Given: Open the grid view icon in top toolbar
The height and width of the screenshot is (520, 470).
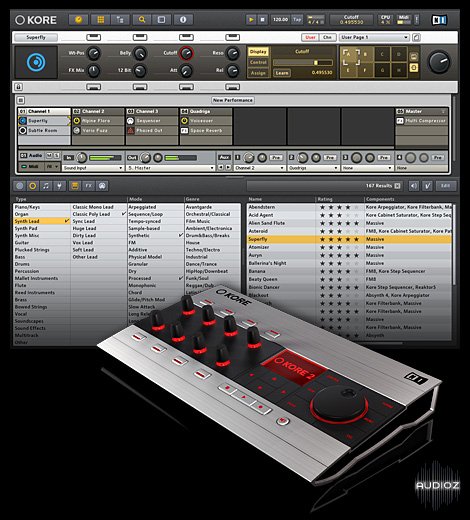Looking at the screenshot, I should 100,20.
